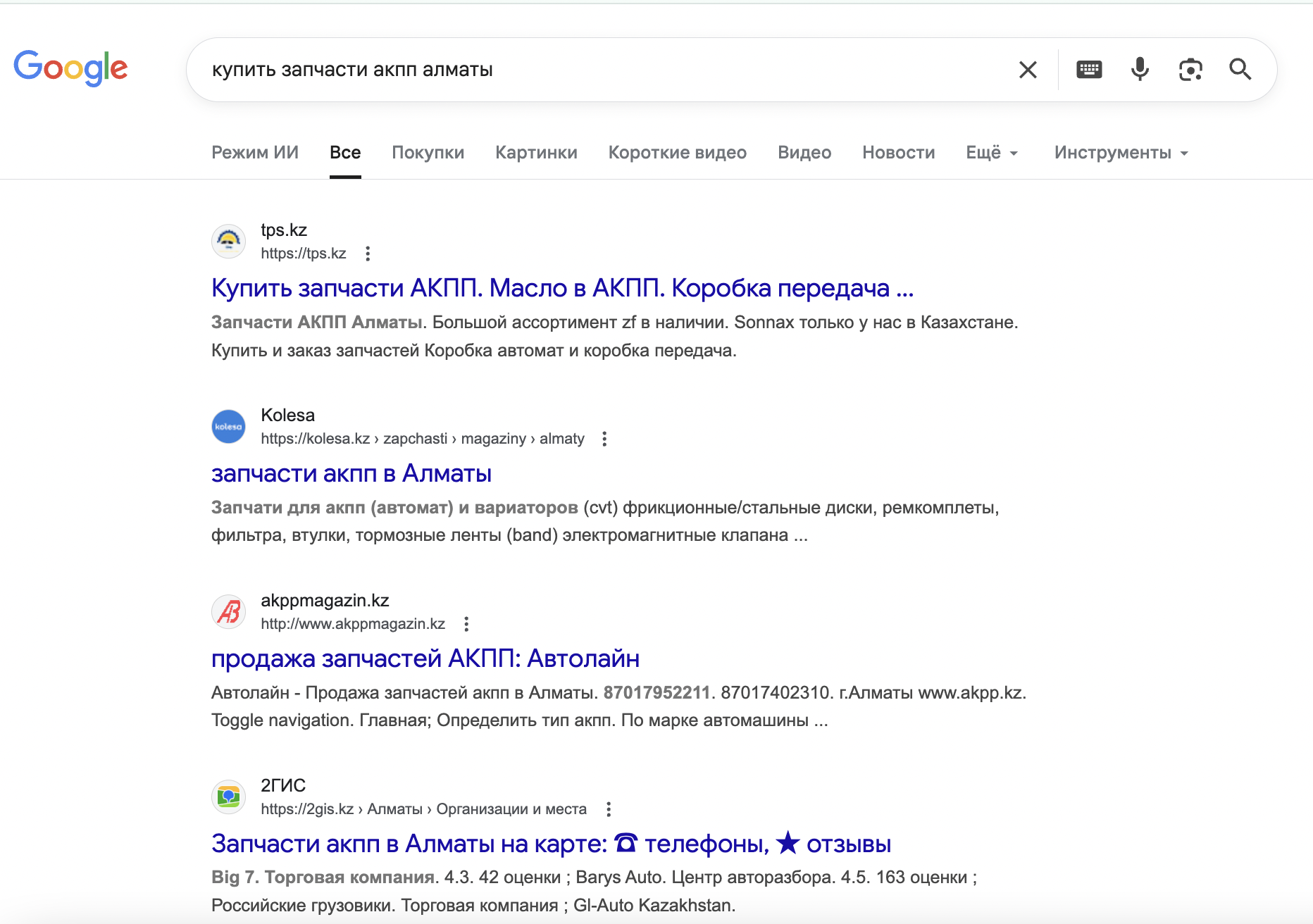Click the 2ГИС site favicon

pyautogui.click(x=229, y=797)
